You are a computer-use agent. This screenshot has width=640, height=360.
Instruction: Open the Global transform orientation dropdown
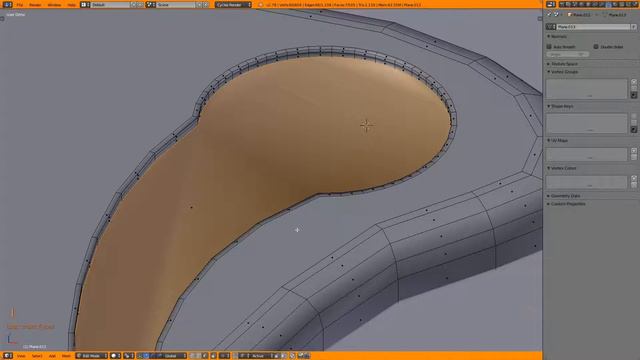click(175, 356)
